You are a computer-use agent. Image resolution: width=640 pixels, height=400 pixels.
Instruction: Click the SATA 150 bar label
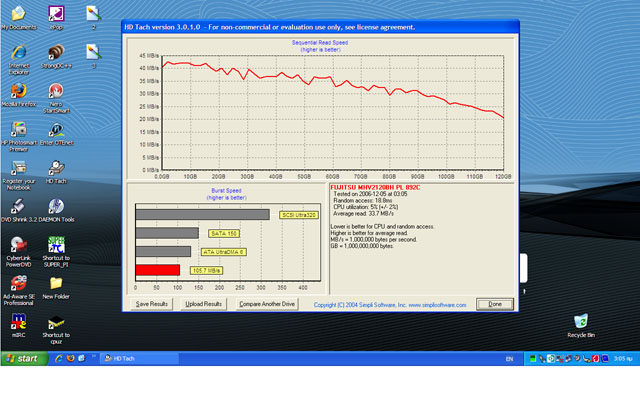tap(224, 233)
